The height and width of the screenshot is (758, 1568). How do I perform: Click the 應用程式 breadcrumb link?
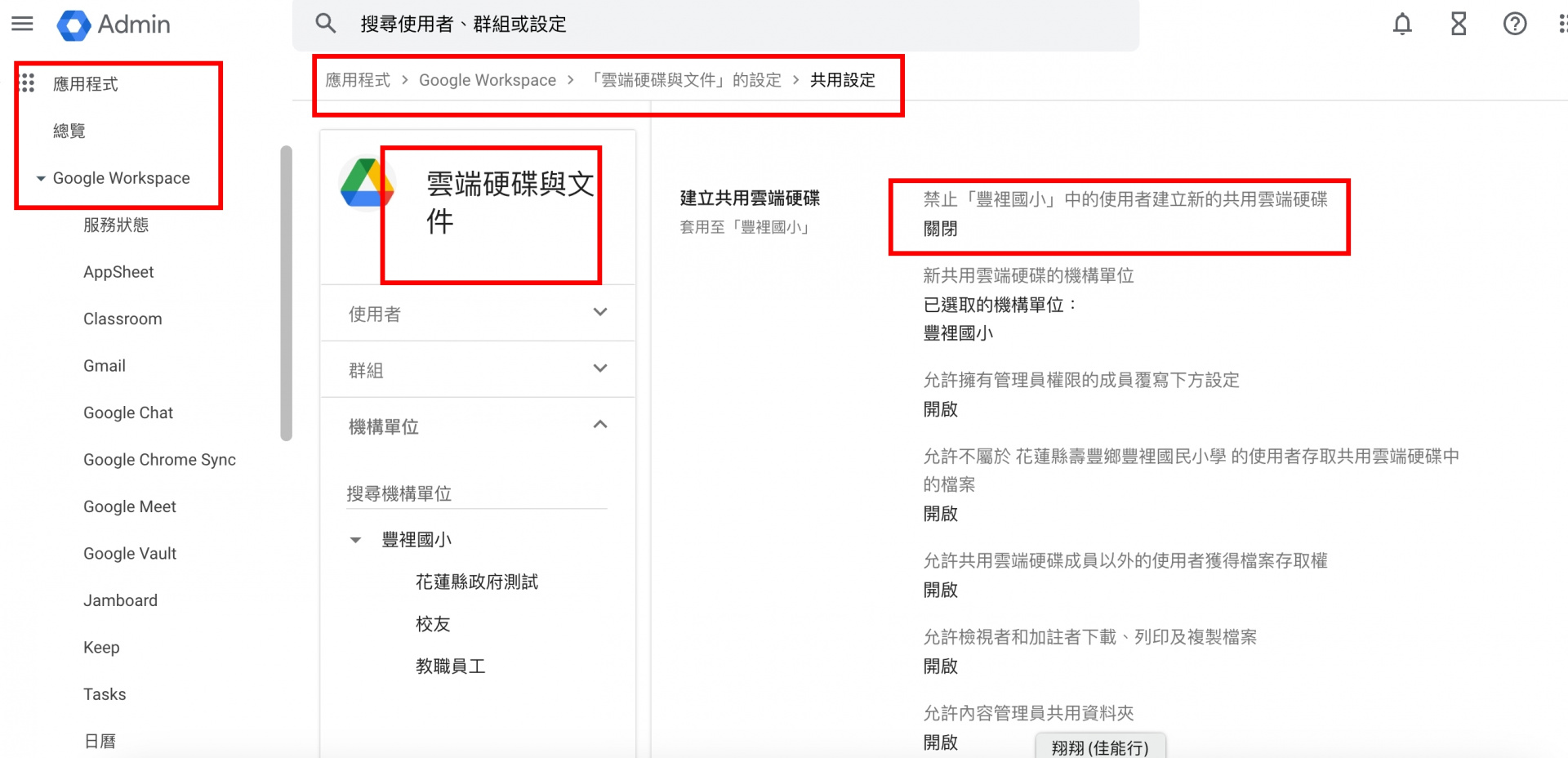(358, 80)
